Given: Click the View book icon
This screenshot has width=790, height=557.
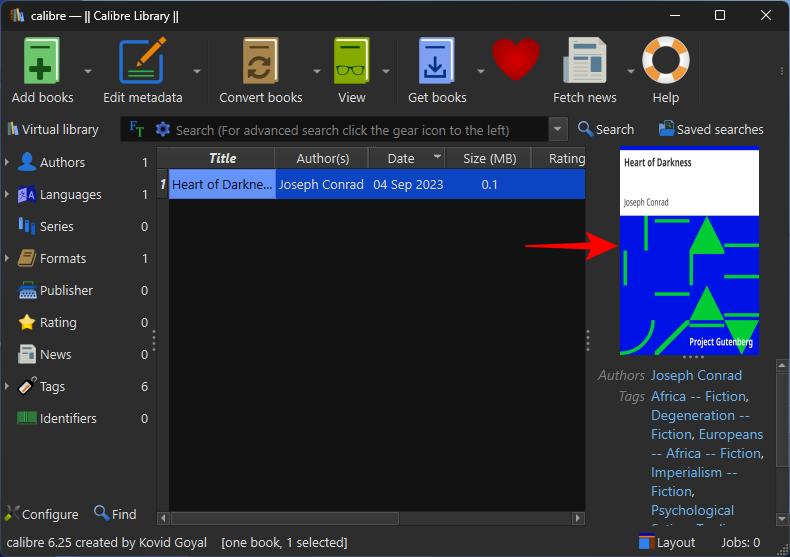Looking at the screenshot, I should 352,60.
